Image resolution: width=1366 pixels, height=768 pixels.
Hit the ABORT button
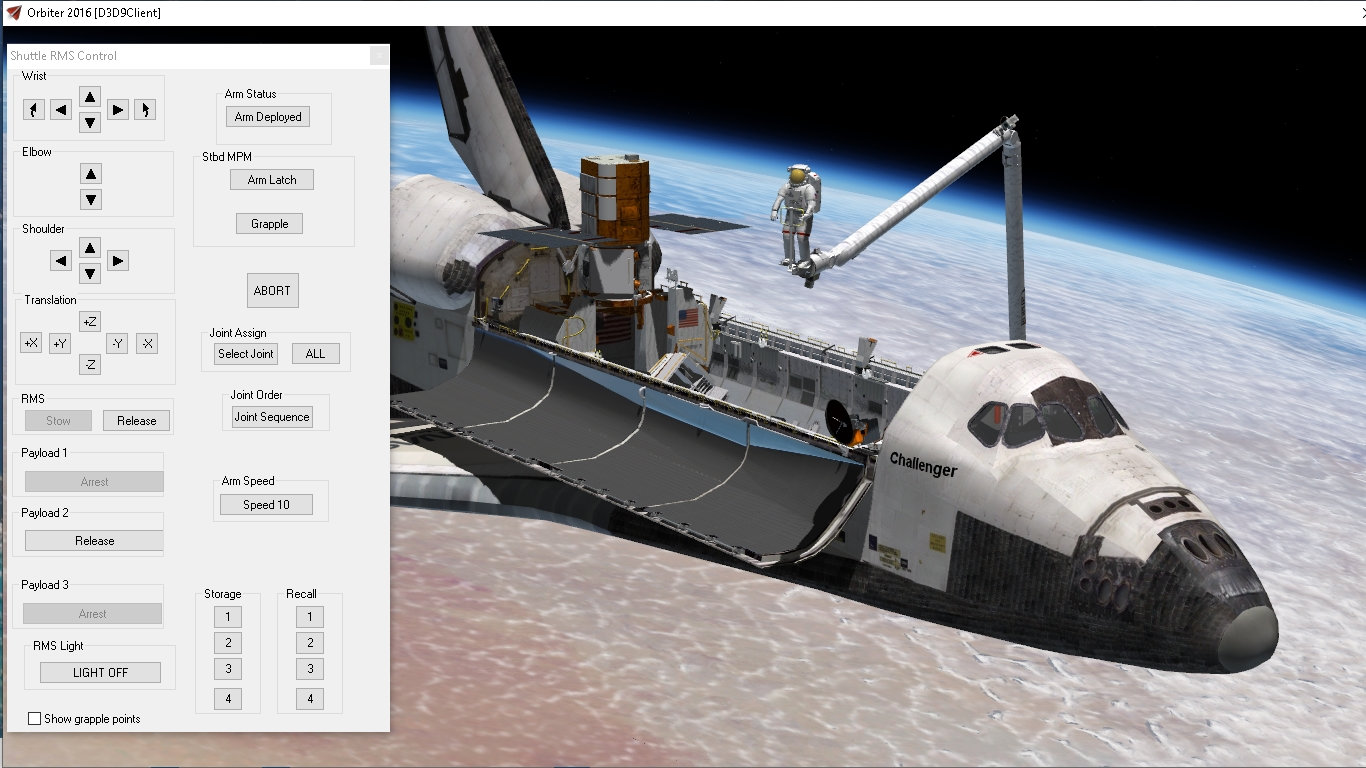(x=272, y=291)
